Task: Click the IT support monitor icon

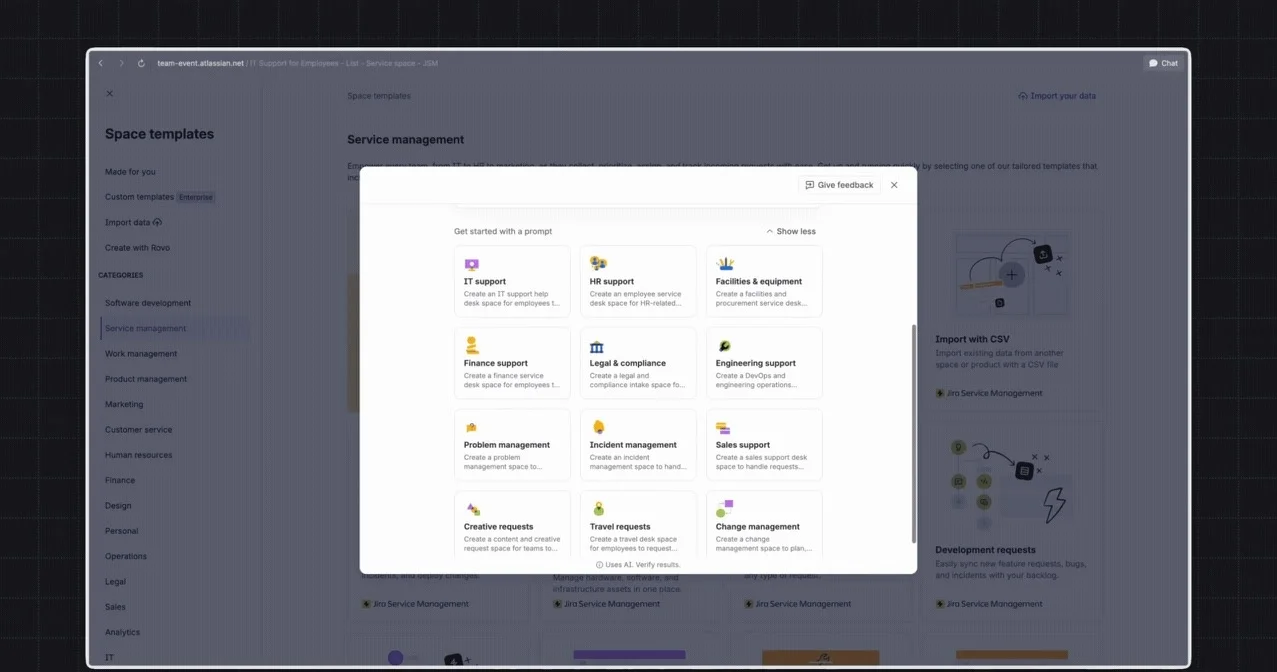Action: click(x=472, y=264)
